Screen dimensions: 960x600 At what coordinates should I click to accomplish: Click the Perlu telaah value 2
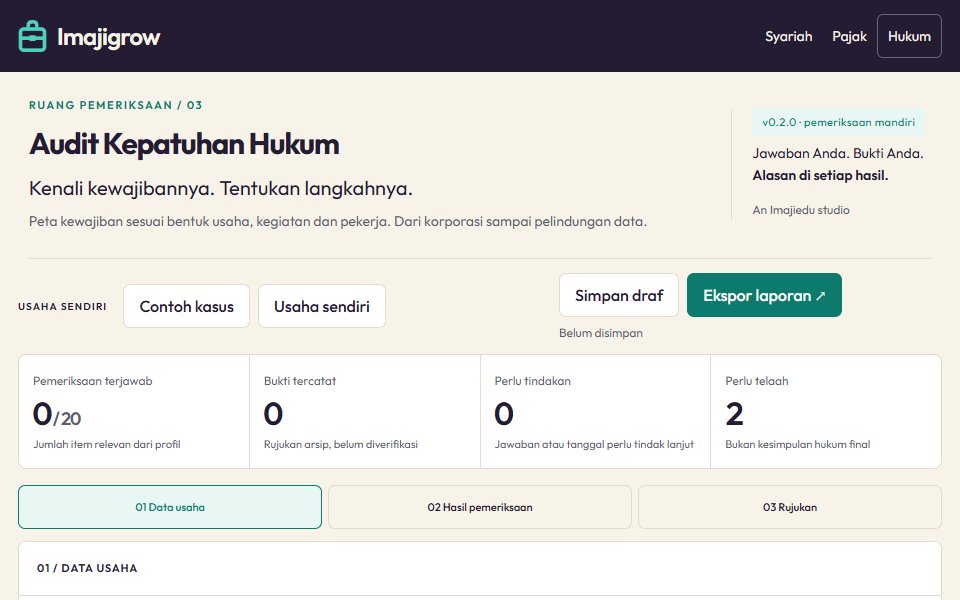click(734, 414)
